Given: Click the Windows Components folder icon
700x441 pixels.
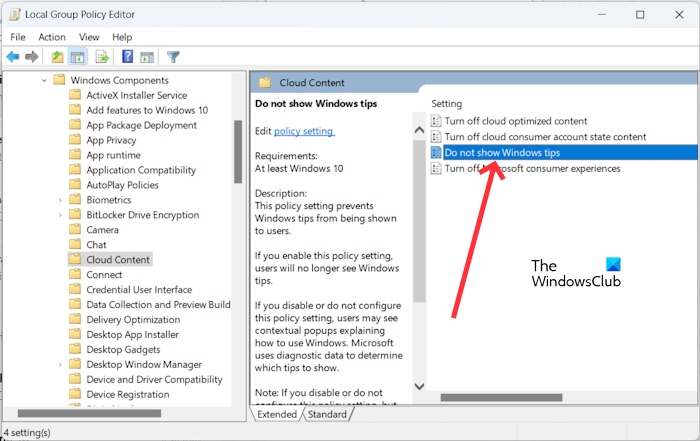Looking at the screenshot, I should tap(59, 80).
